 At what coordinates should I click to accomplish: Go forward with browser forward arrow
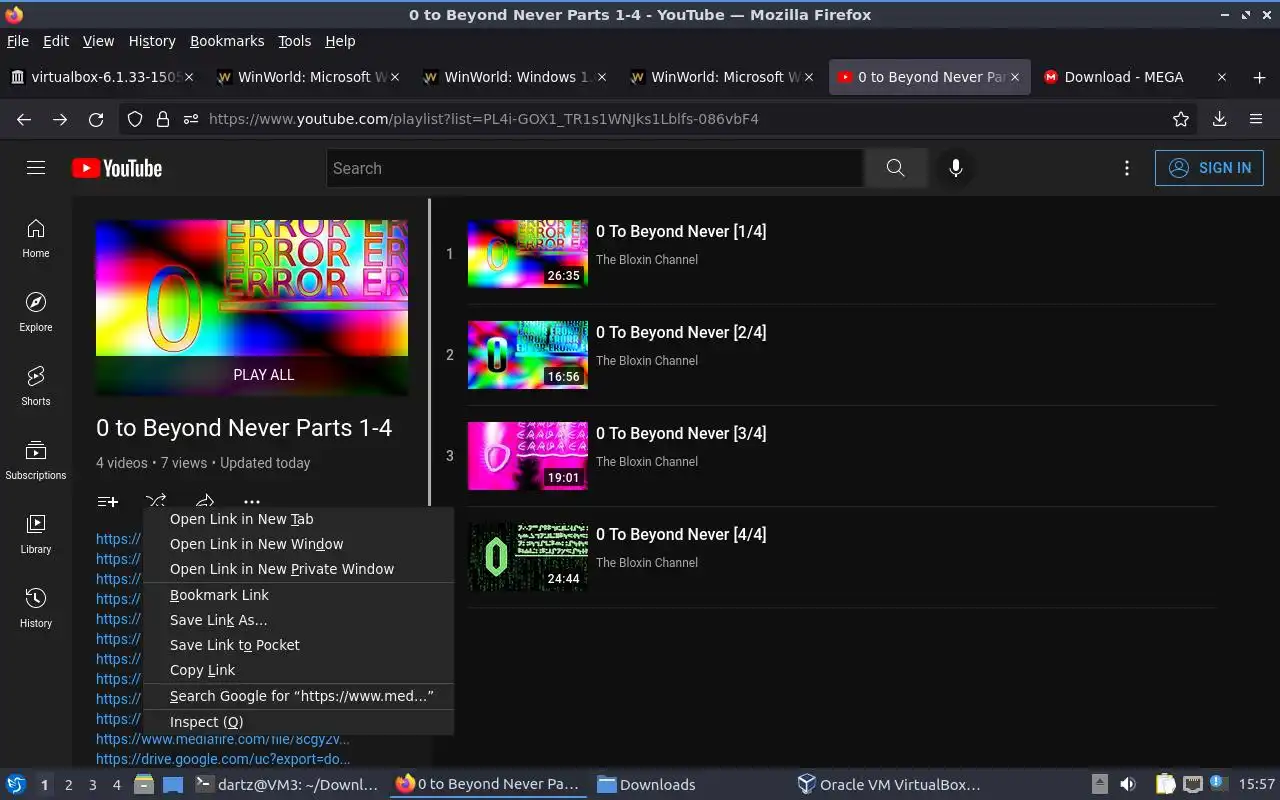click(x=60, y=119)
